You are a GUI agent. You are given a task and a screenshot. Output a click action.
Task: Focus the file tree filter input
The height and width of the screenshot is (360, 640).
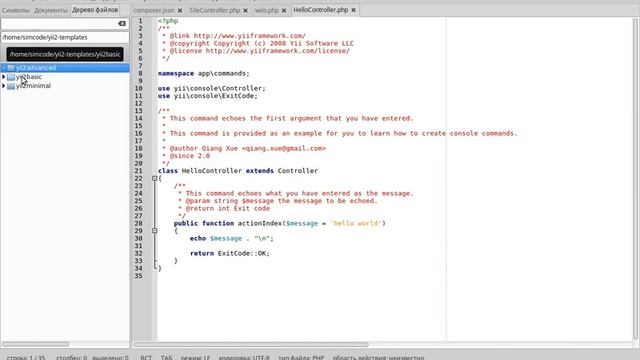point(59,24)
